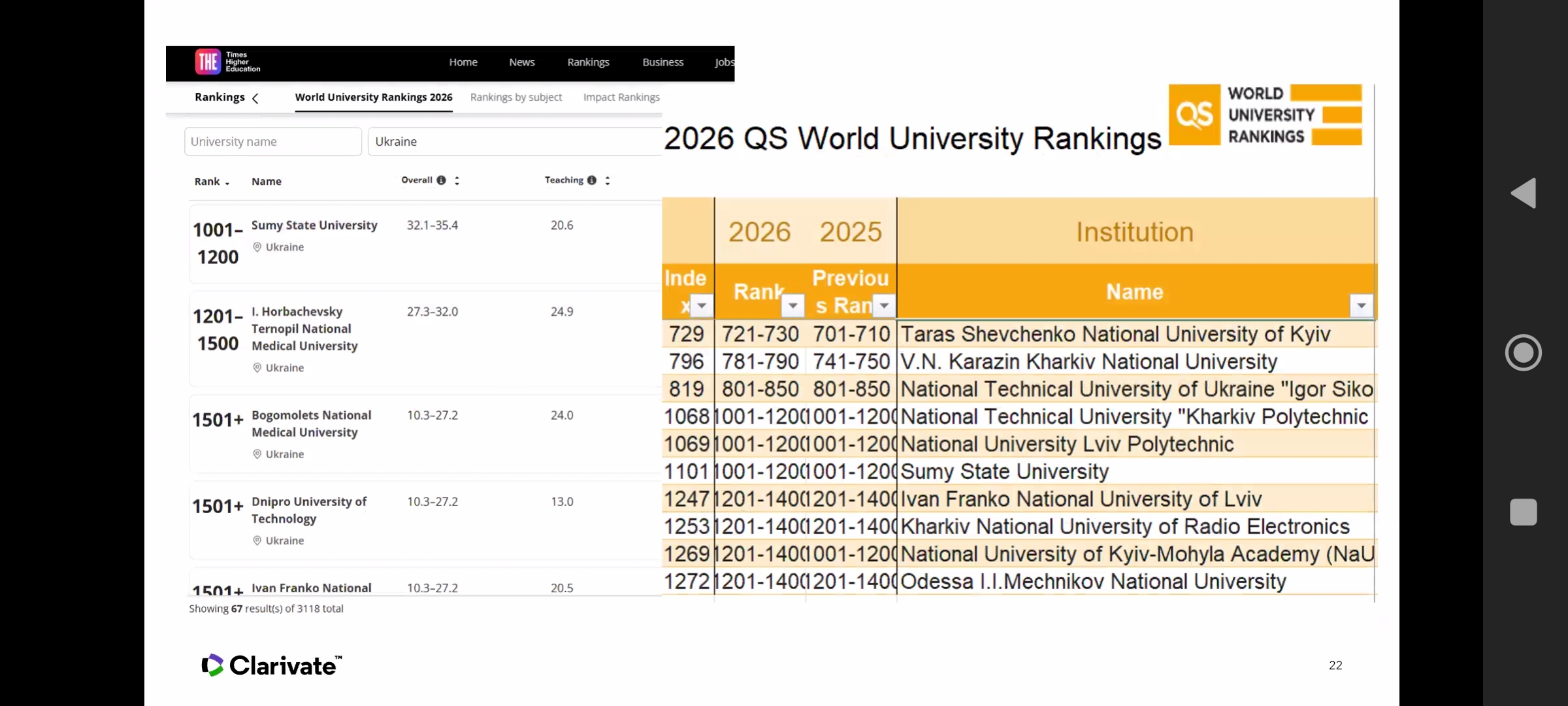The height and width of the screenshot is (706, 1568).
Task: Tap the Android home circle button
Action: click(1524, 353)
